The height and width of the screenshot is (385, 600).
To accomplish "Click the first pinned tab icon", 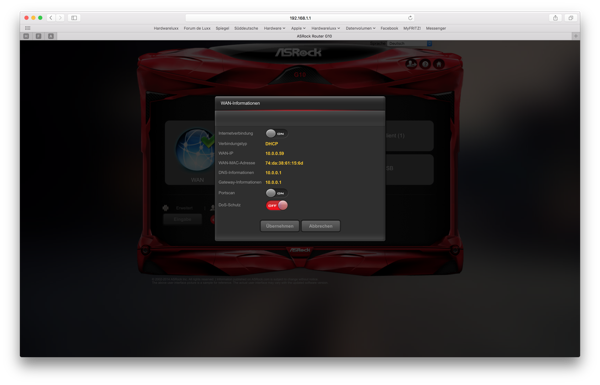I will 26,36.
